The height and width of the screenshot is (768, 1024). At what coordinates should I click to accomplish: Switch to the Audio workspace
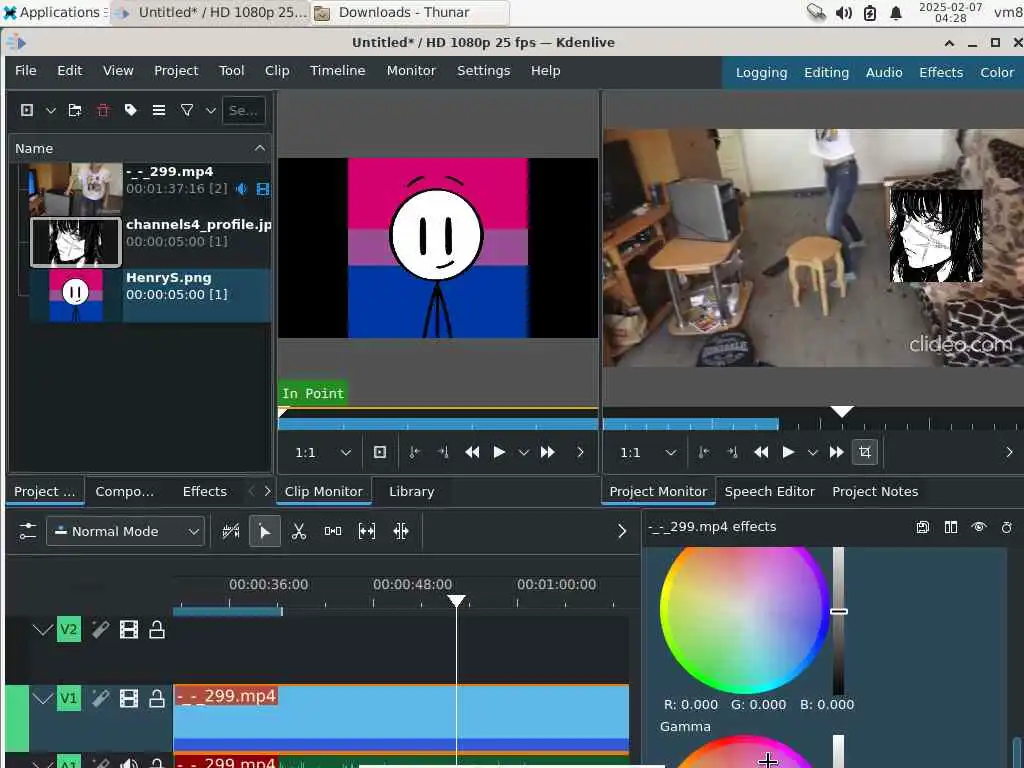(884, 72)
